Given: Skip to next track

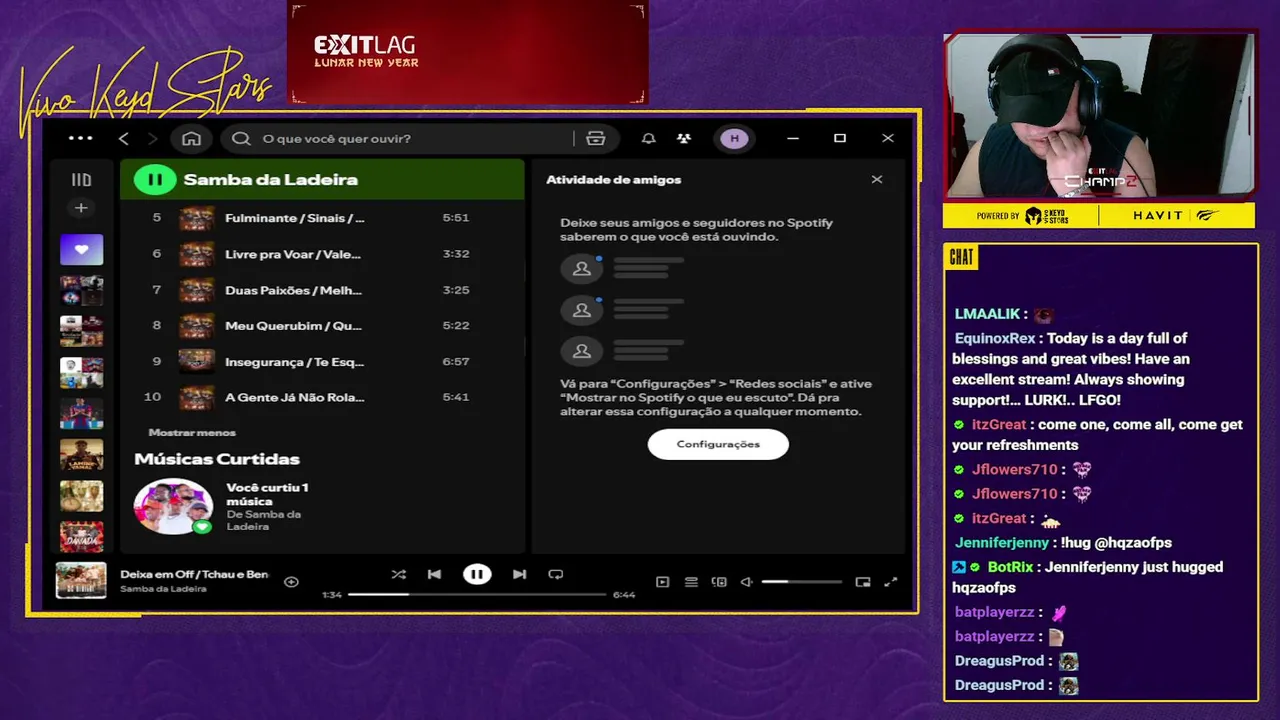Looking at the screenshot, I should (519, 574).
